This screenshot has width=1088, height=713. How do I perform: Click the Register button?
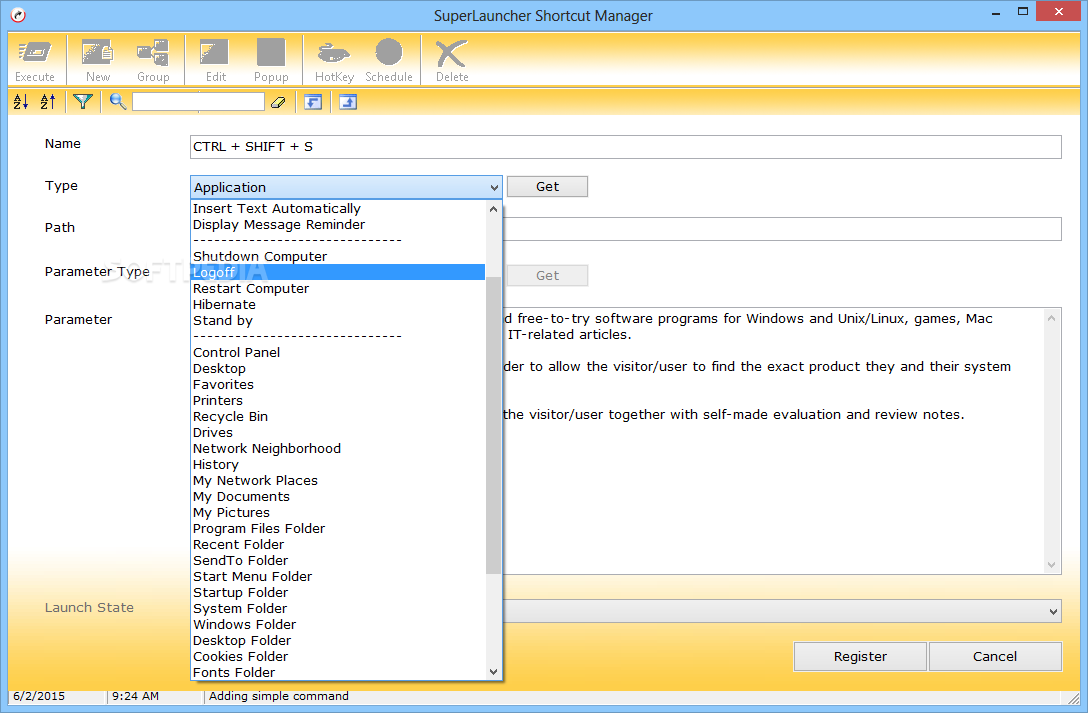[860, 656]
